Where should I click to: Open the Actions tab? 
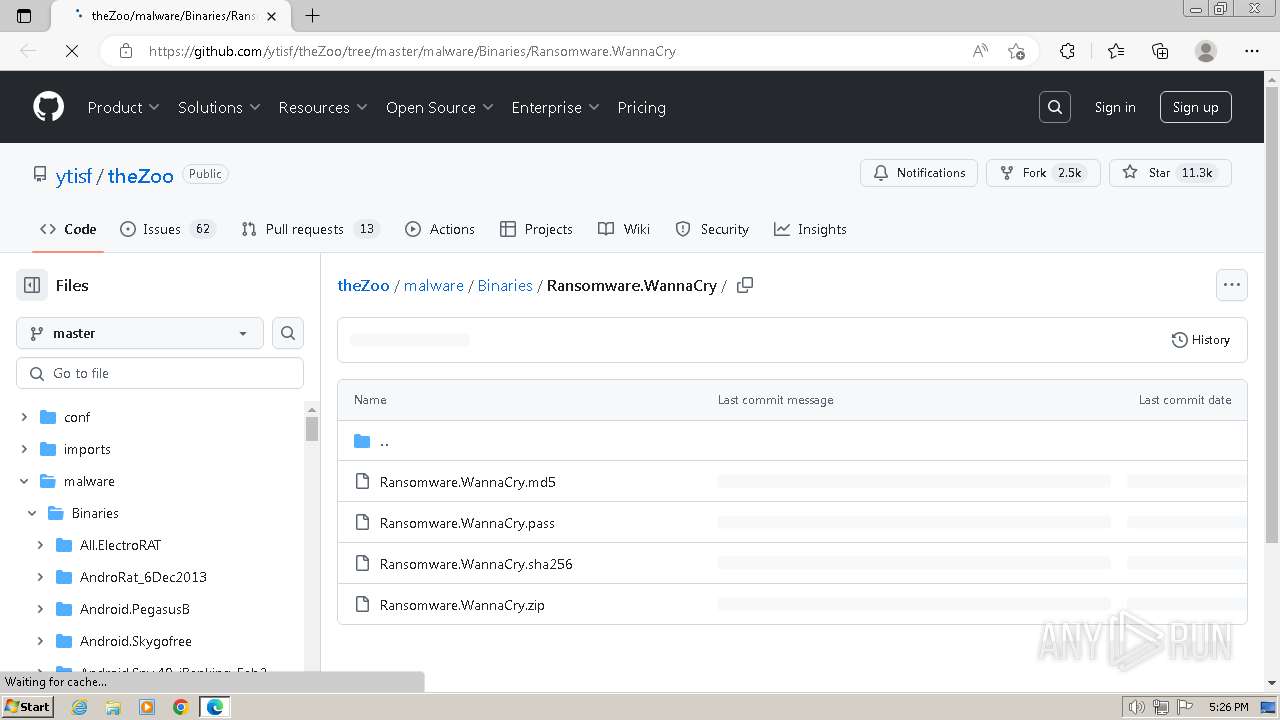(440, 229)
